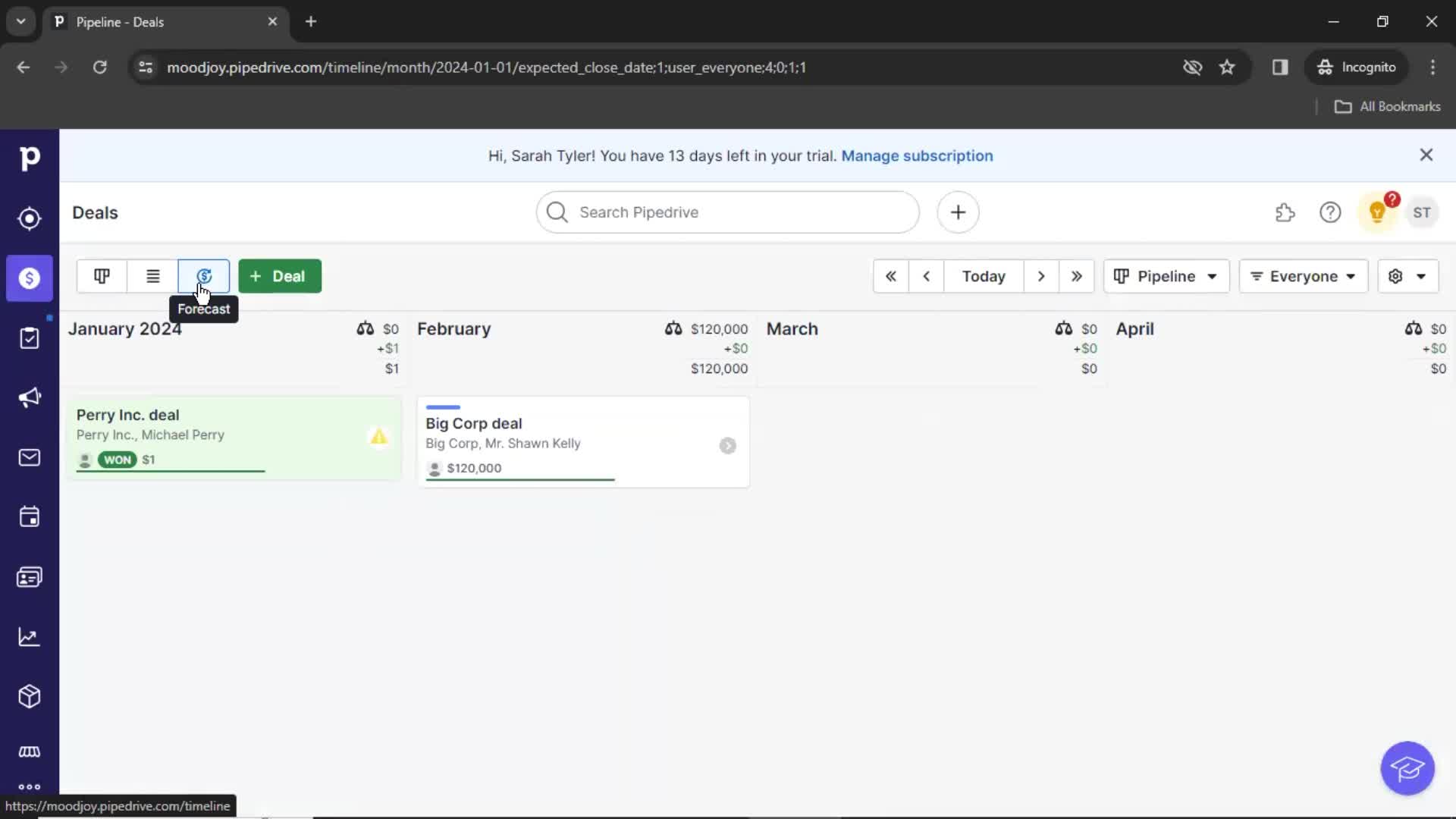This screenshot has width=1456, height=819.
Task: Select the Pipeline kanban view icon
Action: tap(101, 276)
